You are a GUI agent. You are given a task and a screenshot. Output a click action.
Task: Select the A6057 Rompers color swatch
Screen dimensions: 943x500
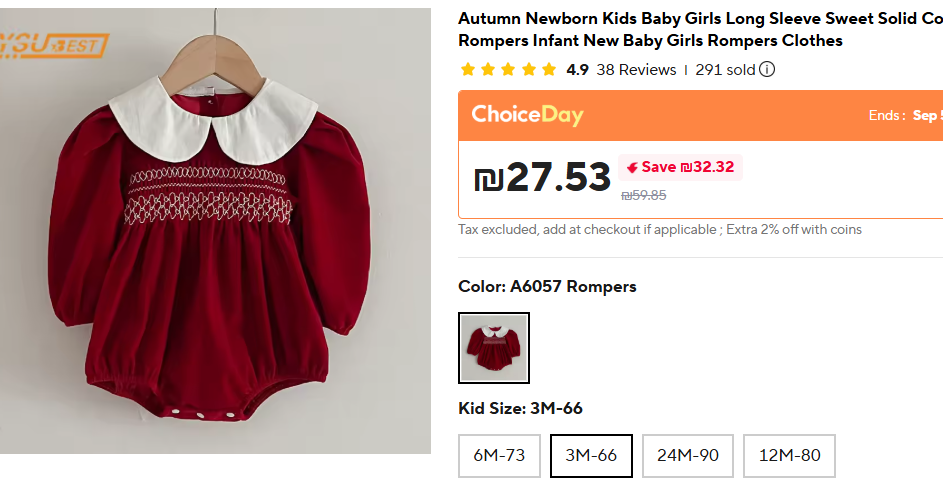(494, 348)
